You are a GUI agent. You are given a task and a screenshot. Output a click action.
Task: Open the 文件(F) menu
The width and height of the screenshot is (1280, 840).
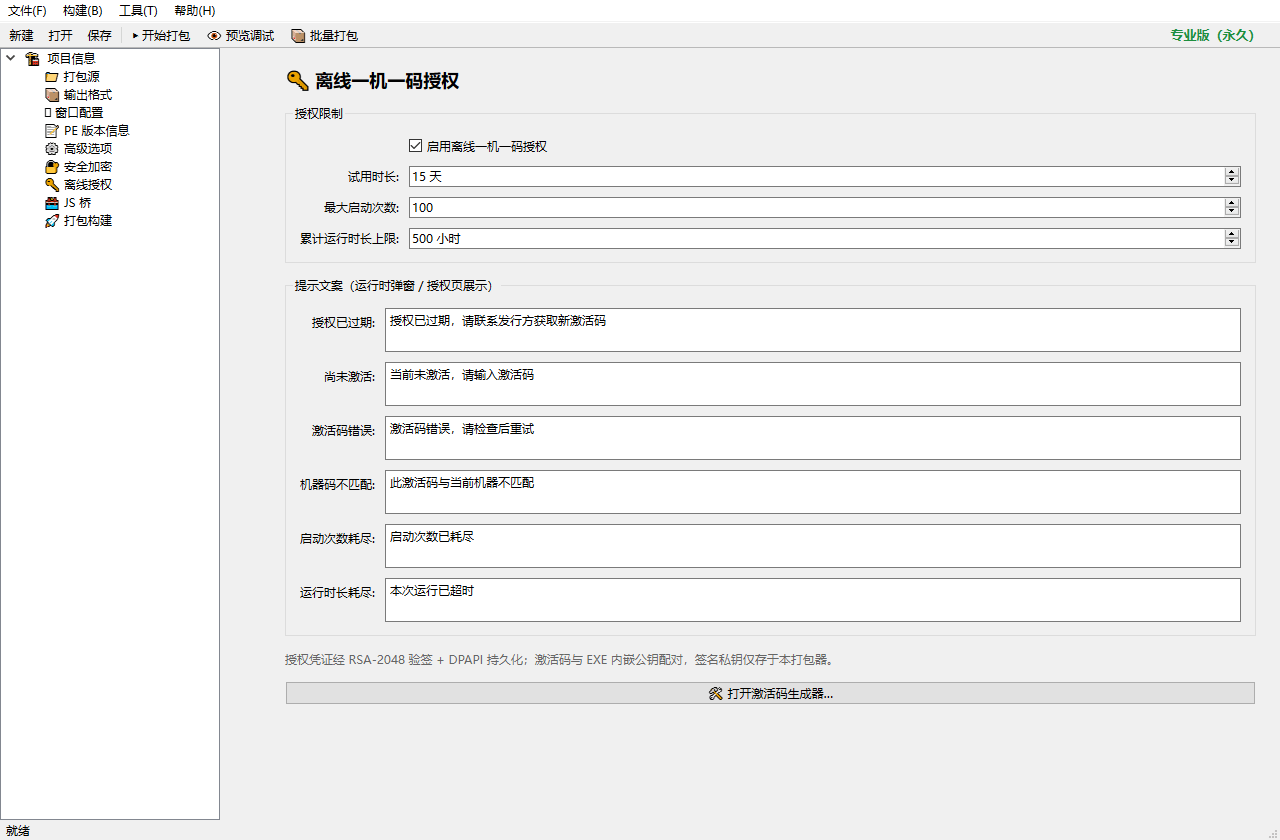pyautogui.click(x=28, y=11)
